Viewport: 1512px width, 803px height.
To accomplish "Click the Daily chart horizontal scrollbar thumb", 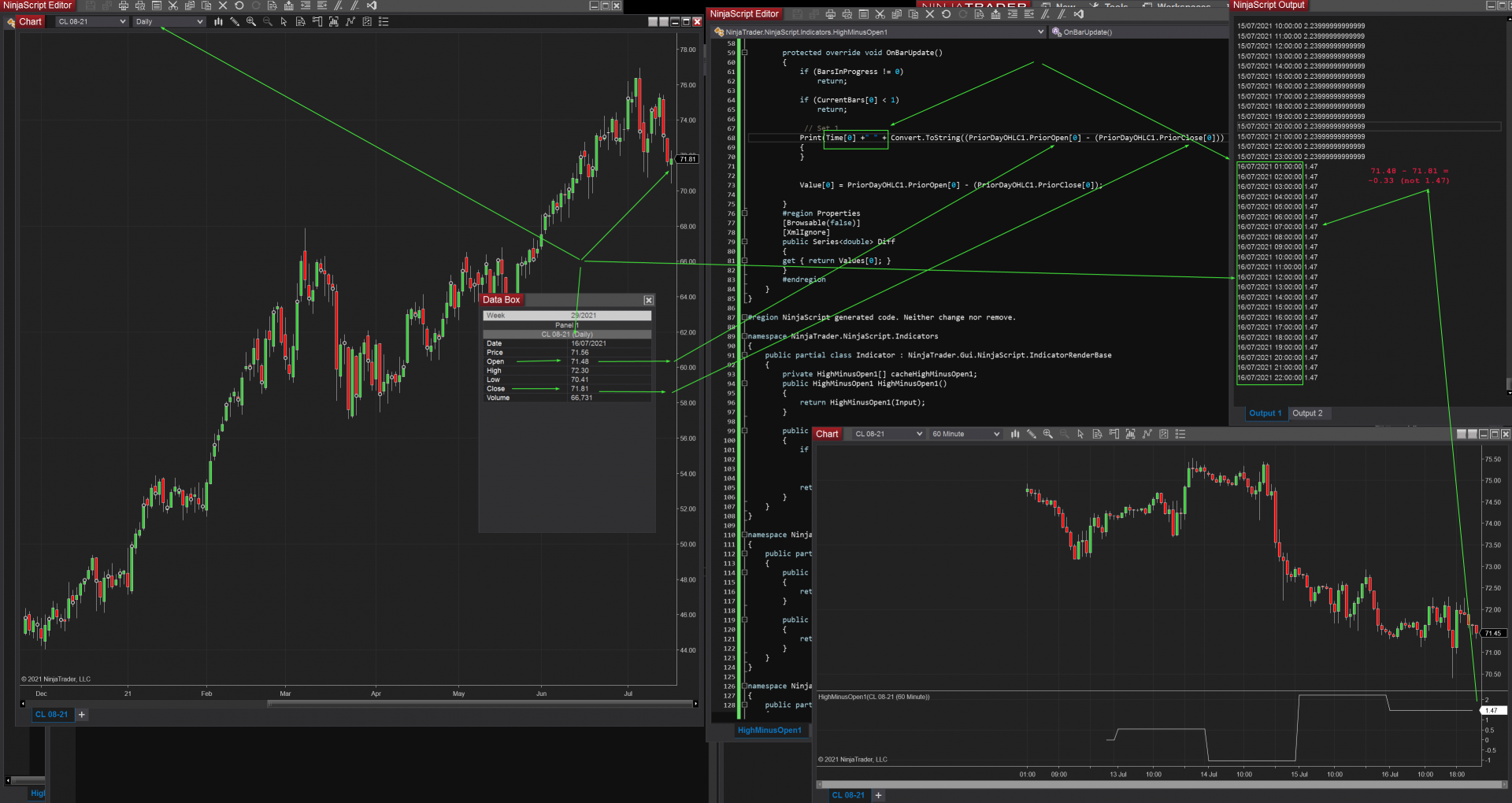I will [x=480, y=704].
